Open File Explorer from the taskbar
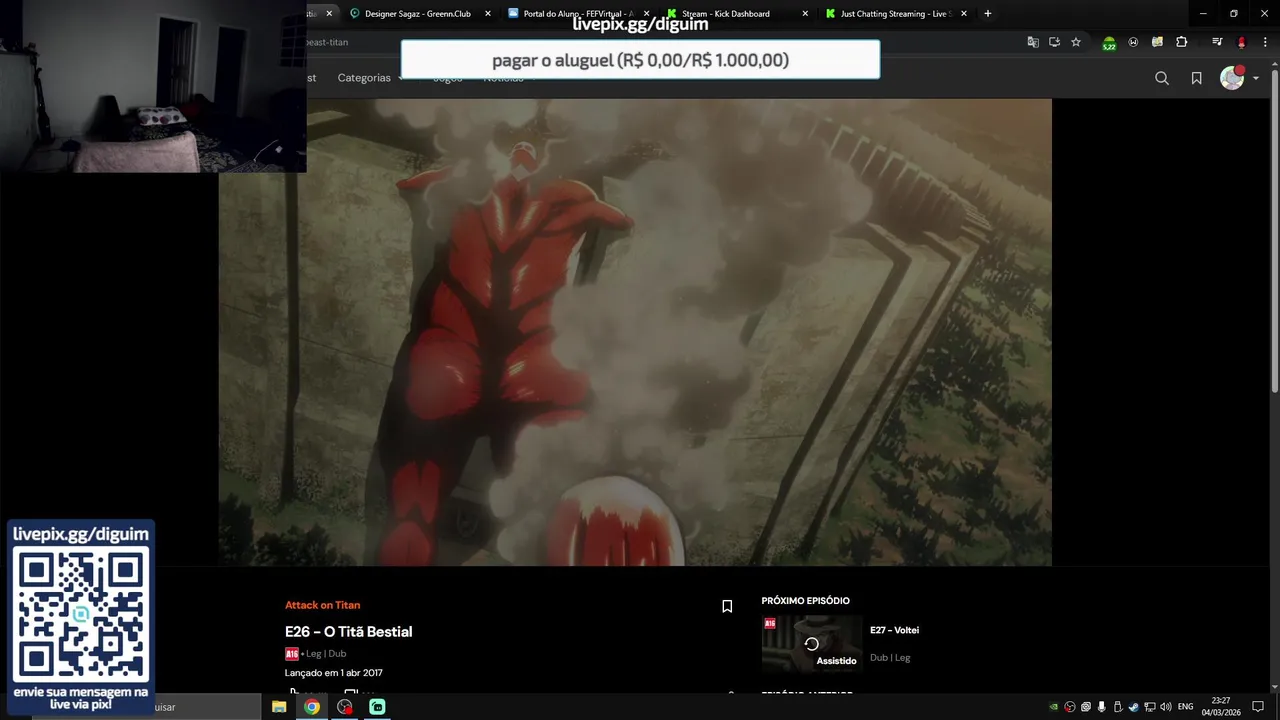Image resolution: width=1280 pixels, height=720 pixels. (279, 707)
